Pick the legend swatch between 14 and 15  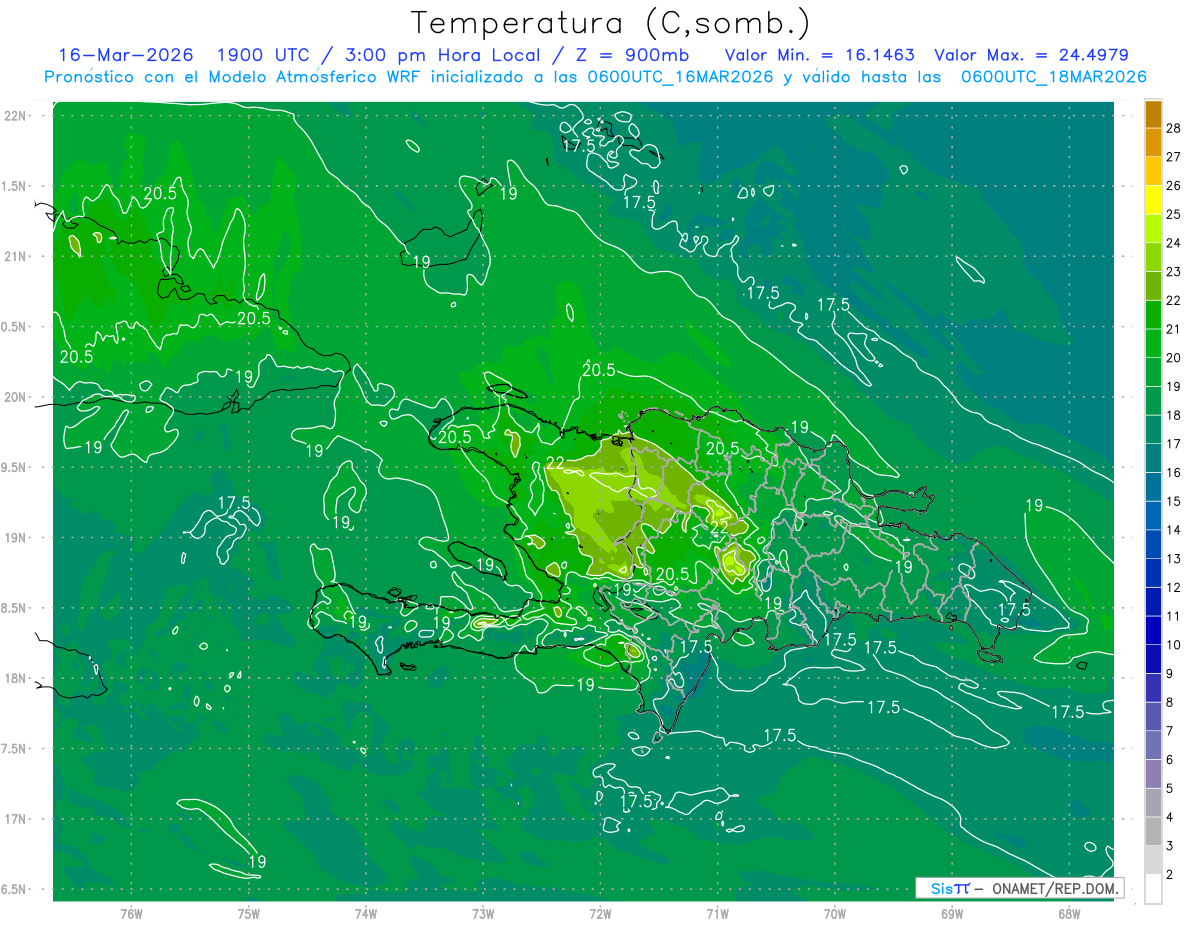pyautogui.click(x=1153, y=515)
